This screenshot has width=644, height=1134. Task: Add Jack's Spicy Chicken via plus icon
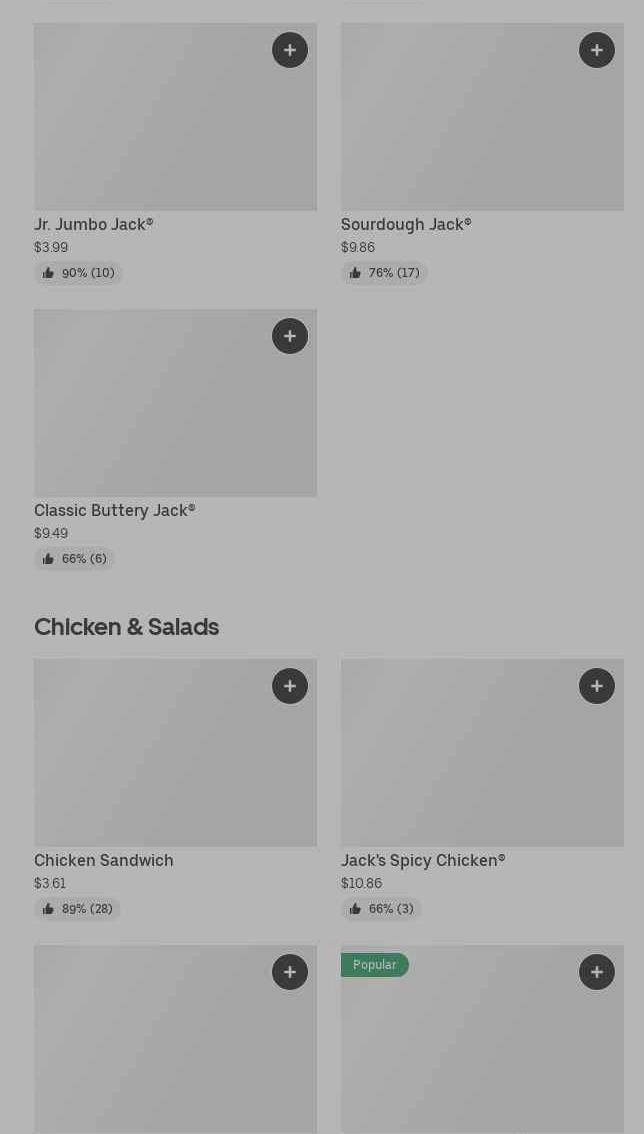[597, 686]
